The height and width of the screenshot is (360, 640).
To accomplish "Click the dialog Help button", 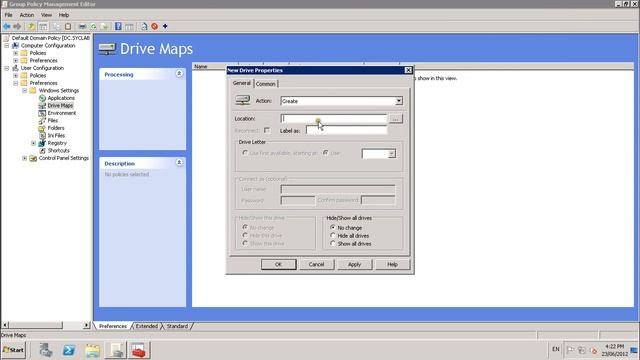I will pyautogui.click(x=392, y=264).
